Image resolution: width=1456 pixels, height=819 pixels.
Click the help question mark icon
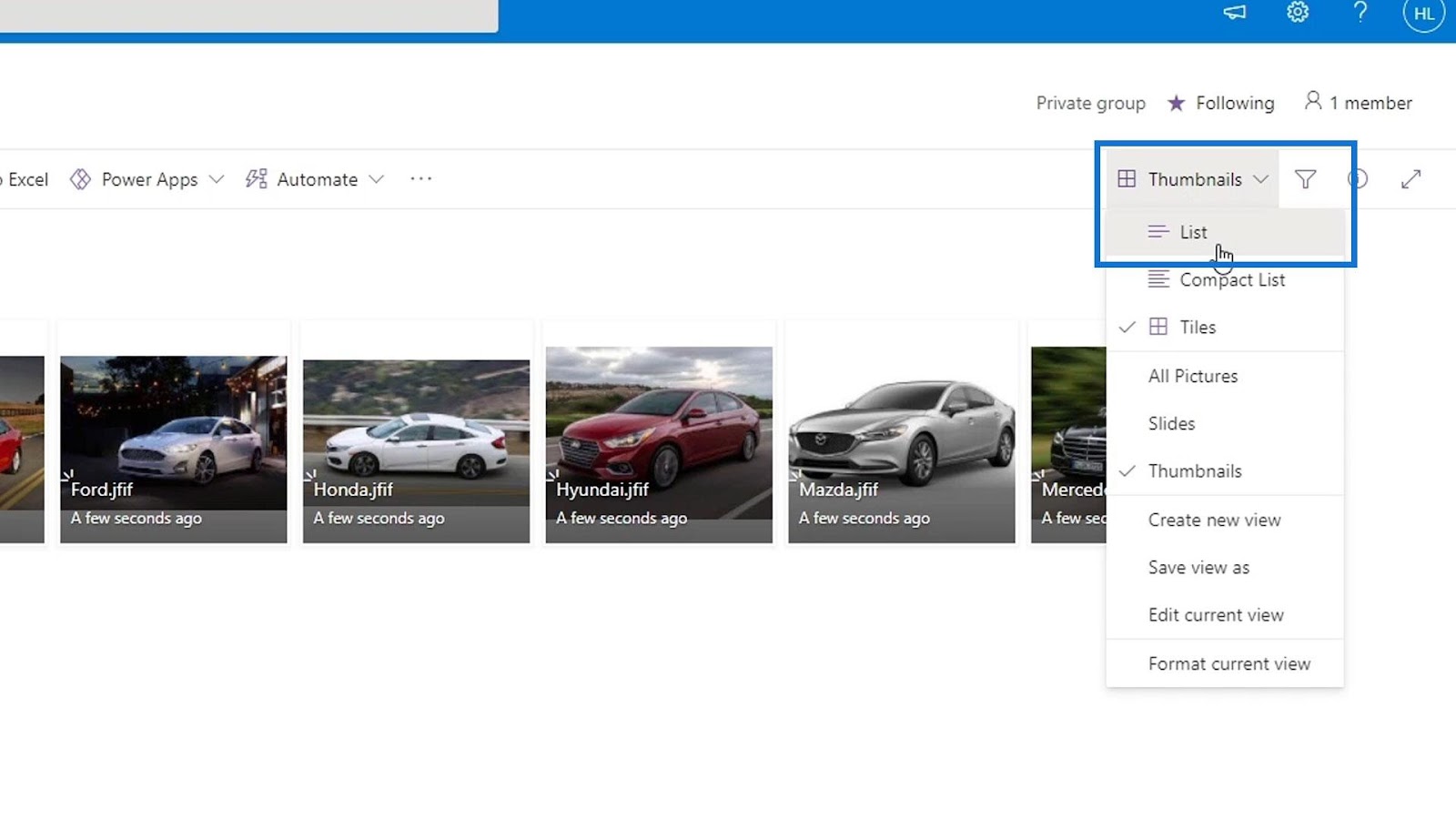tap(1360, 13)
